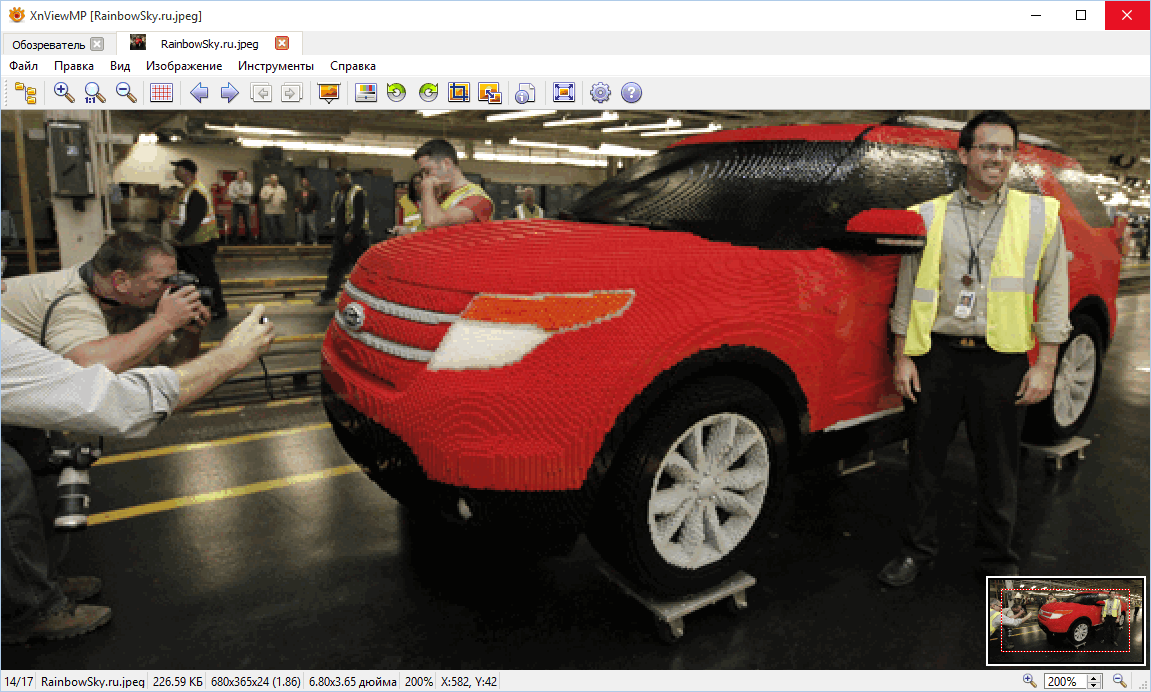Viewport: 1151px width, 692px height.
Task: Switch to the Обозреватель tab
Action: [48, 45]
